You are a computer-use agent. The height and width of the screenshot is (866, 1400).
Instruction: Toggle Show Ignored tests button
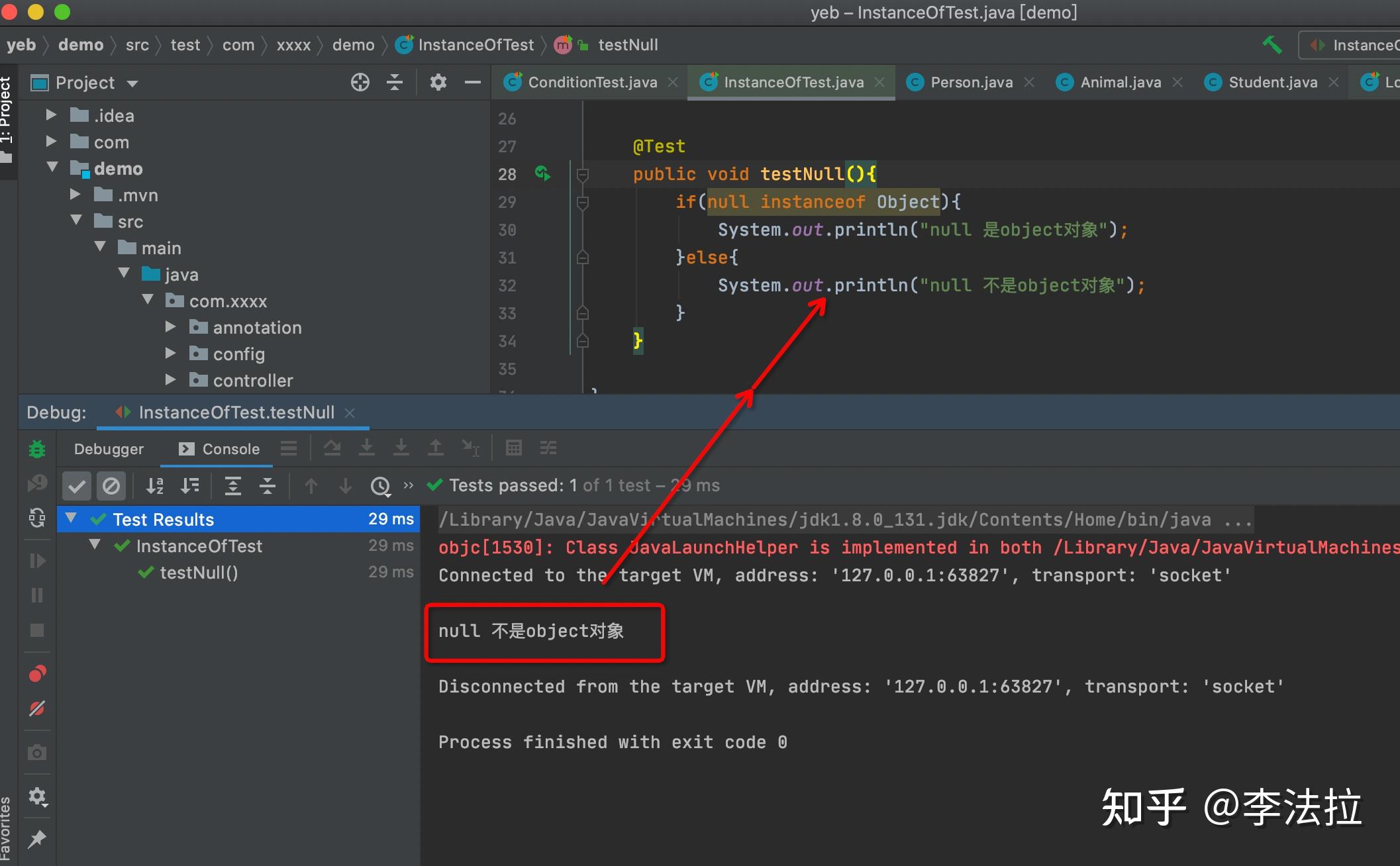pyautogui.click(x=111, y=486)
